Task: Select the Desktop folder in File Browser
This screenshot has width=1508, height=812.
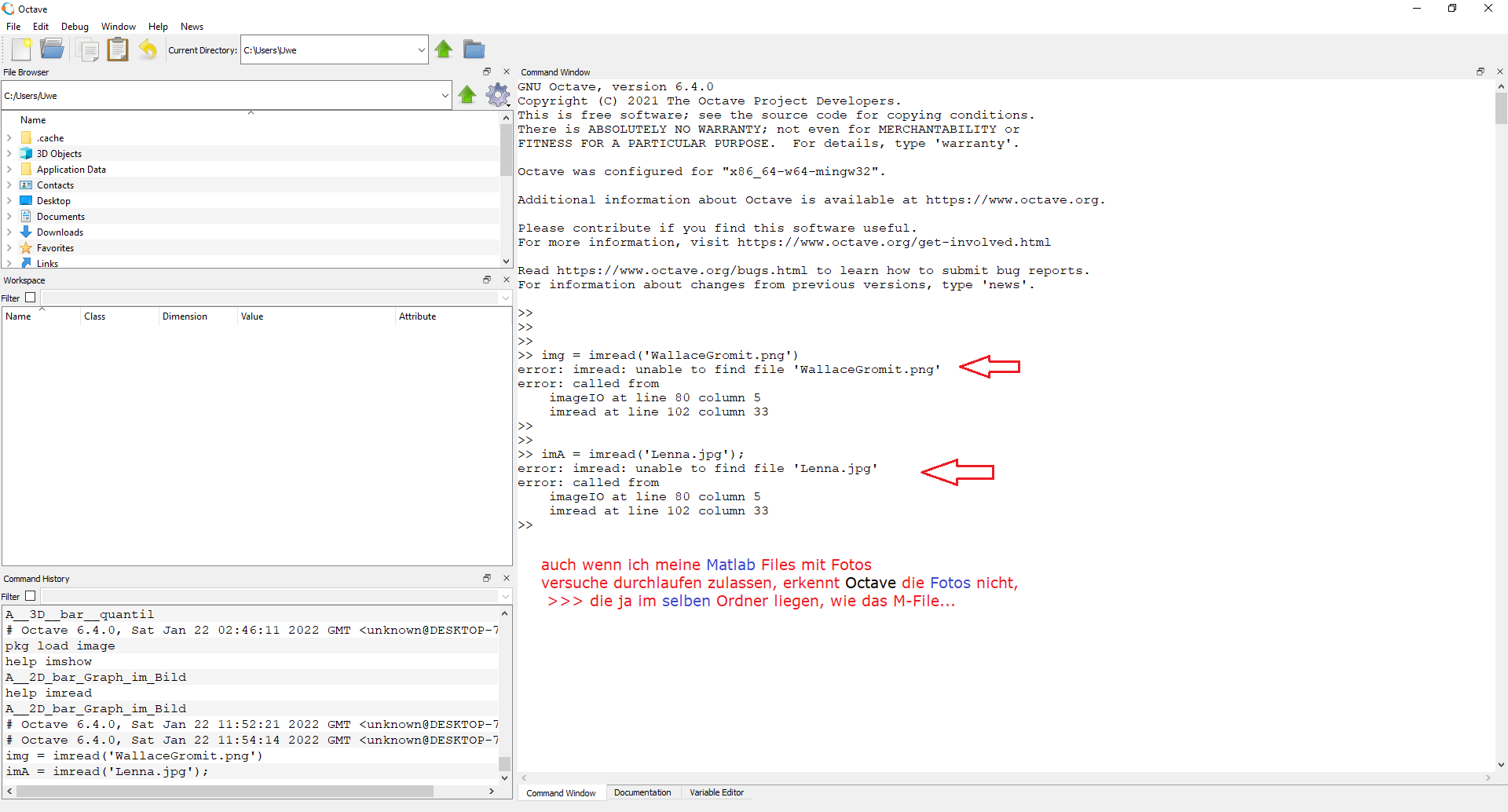Action: (53, 201)
